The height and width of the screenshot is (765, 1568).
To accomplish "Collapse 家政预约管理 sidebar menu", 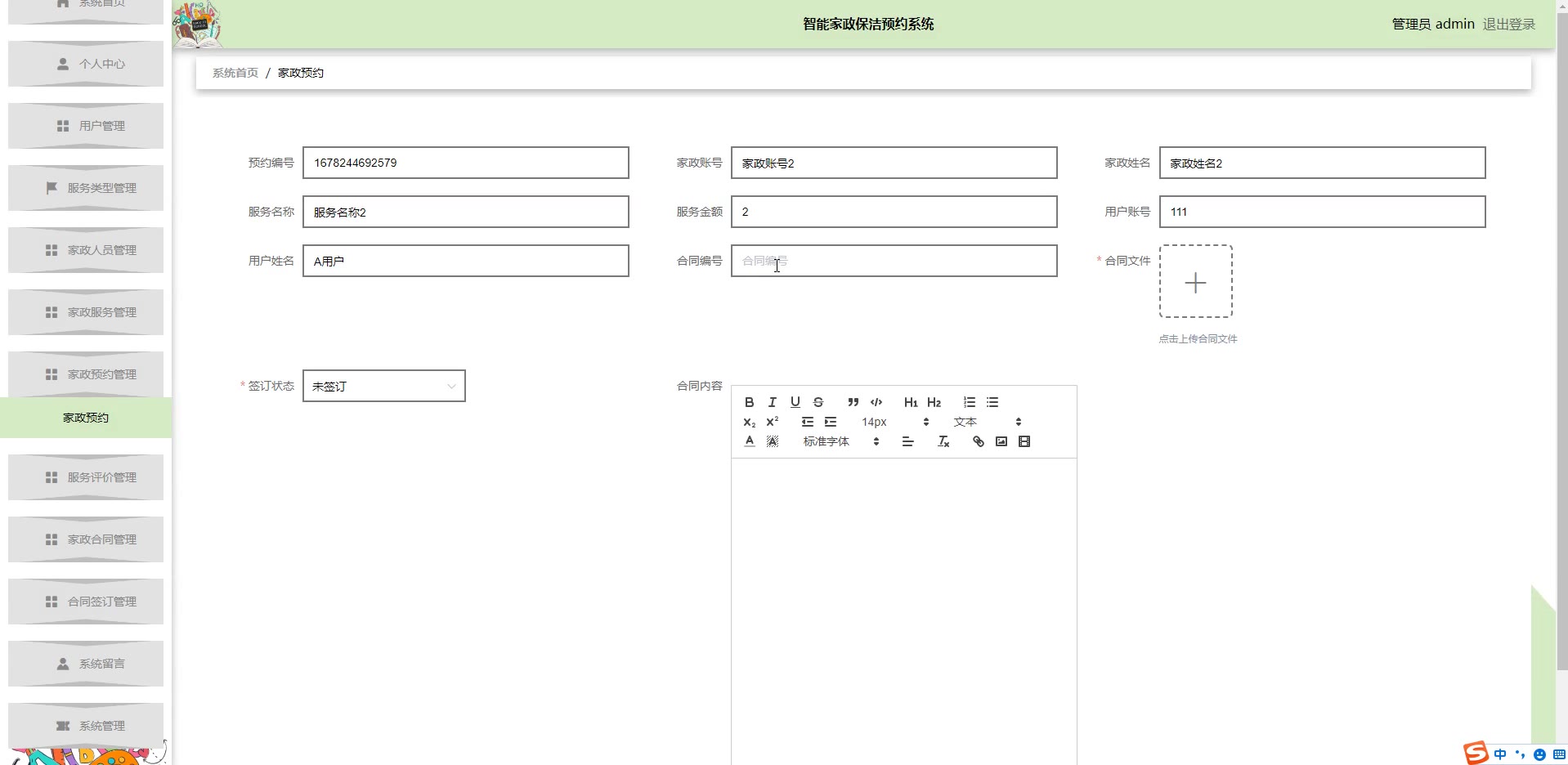I will coord(86,374).
